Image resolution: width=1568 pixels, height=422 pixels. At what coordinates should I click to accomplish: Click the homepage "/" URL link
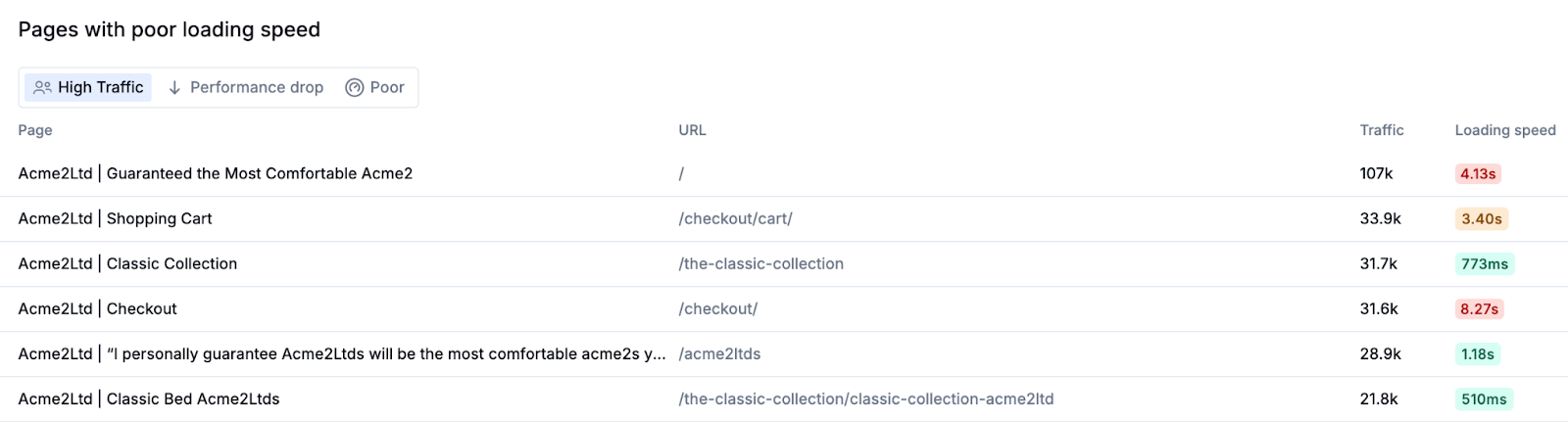681,173
